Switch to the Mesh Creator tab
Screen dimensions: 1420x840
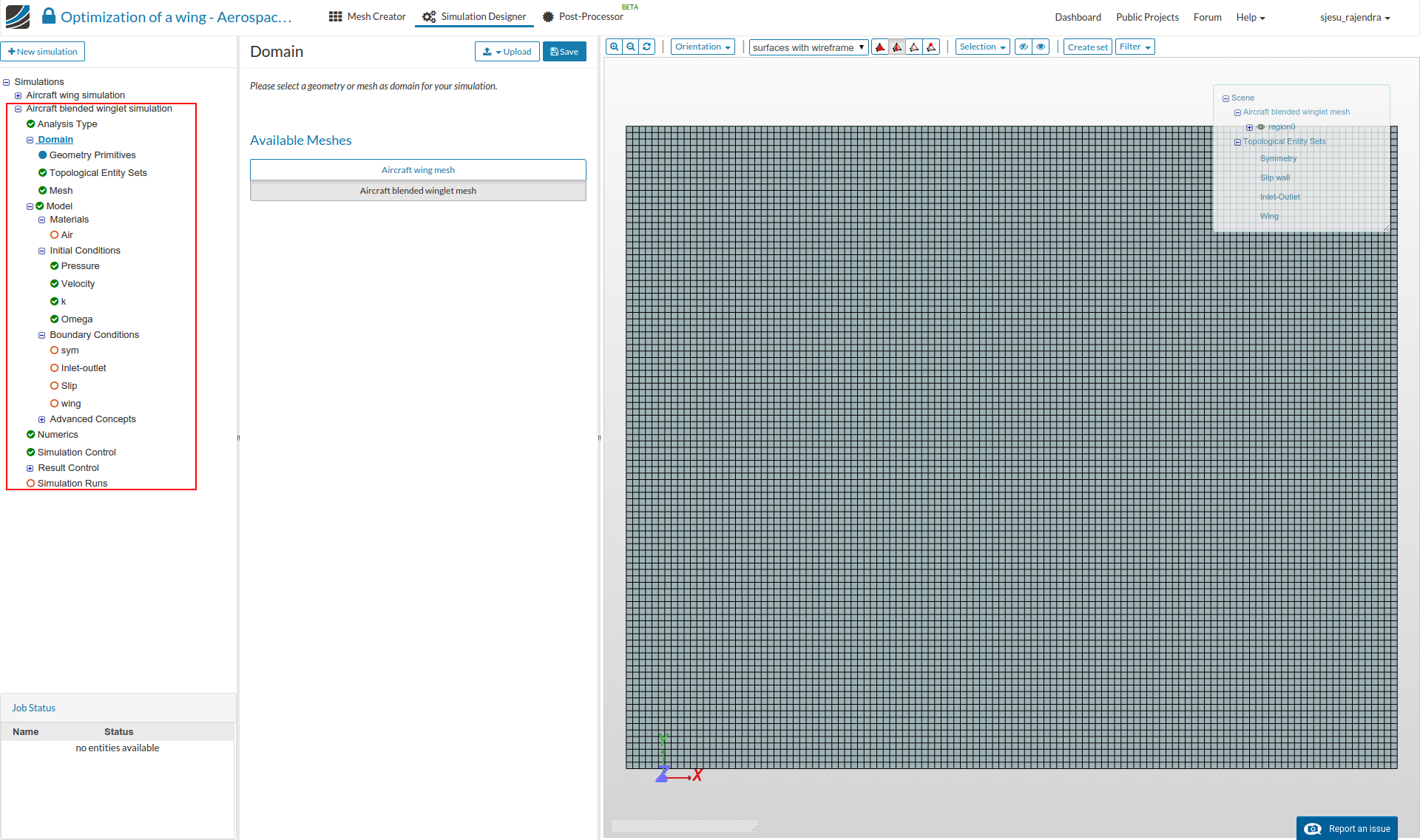click(x=368, y=16)
